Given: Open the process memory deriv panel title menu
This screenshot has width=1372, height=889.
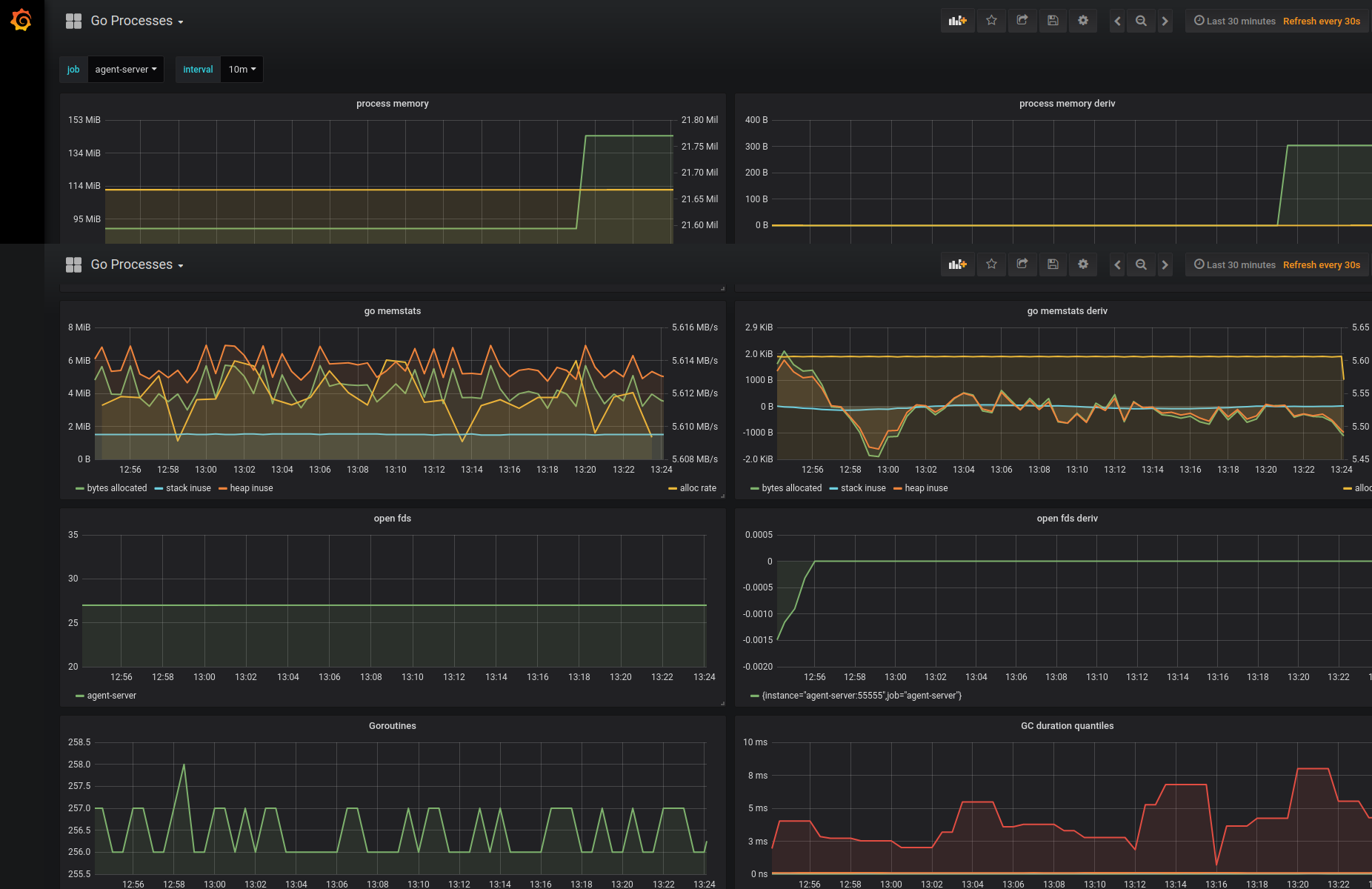Looking at the screenshot, I should tap(1067, 104).
